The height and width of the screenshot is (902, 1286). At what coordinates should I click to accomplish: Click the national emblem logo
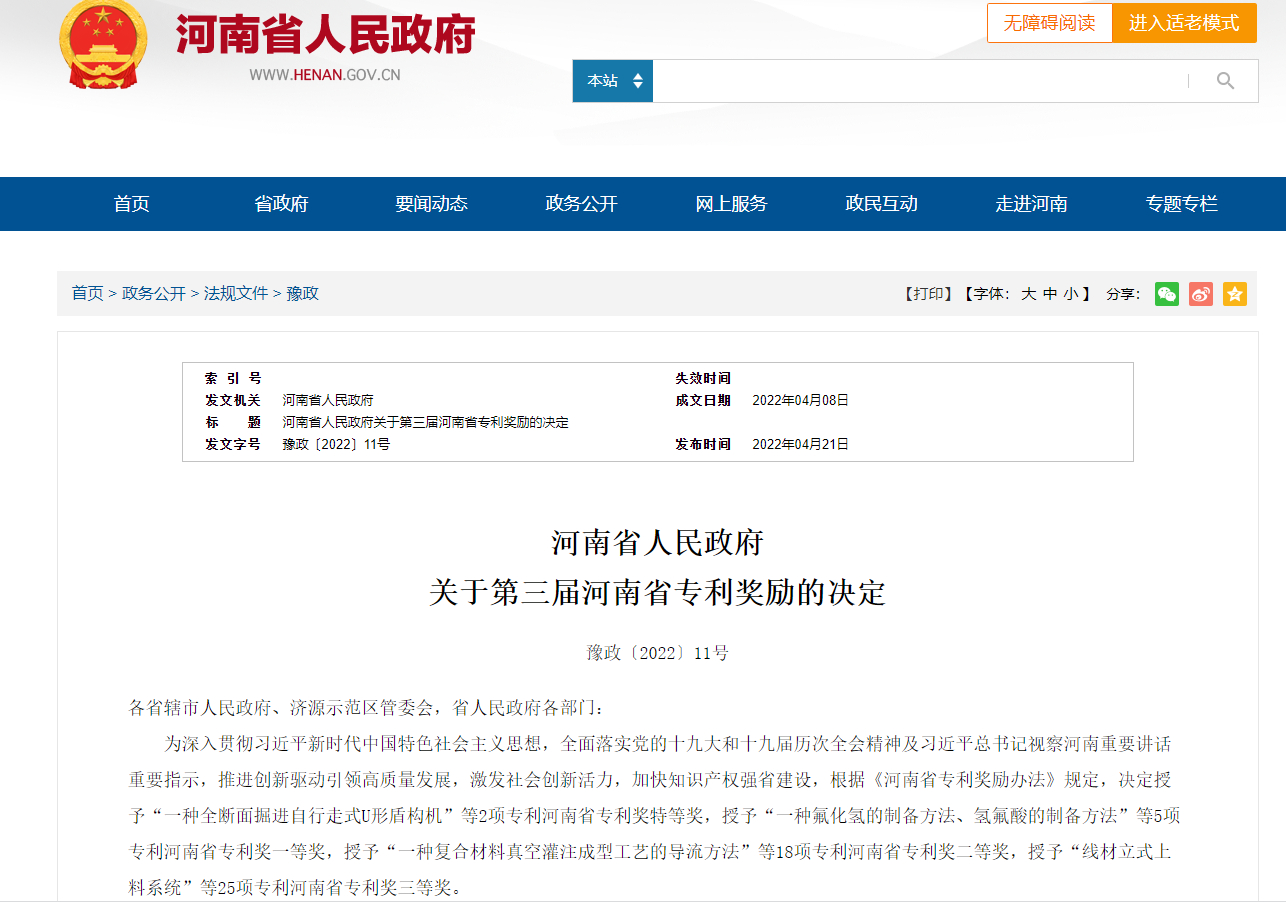(x=103, y=46)
